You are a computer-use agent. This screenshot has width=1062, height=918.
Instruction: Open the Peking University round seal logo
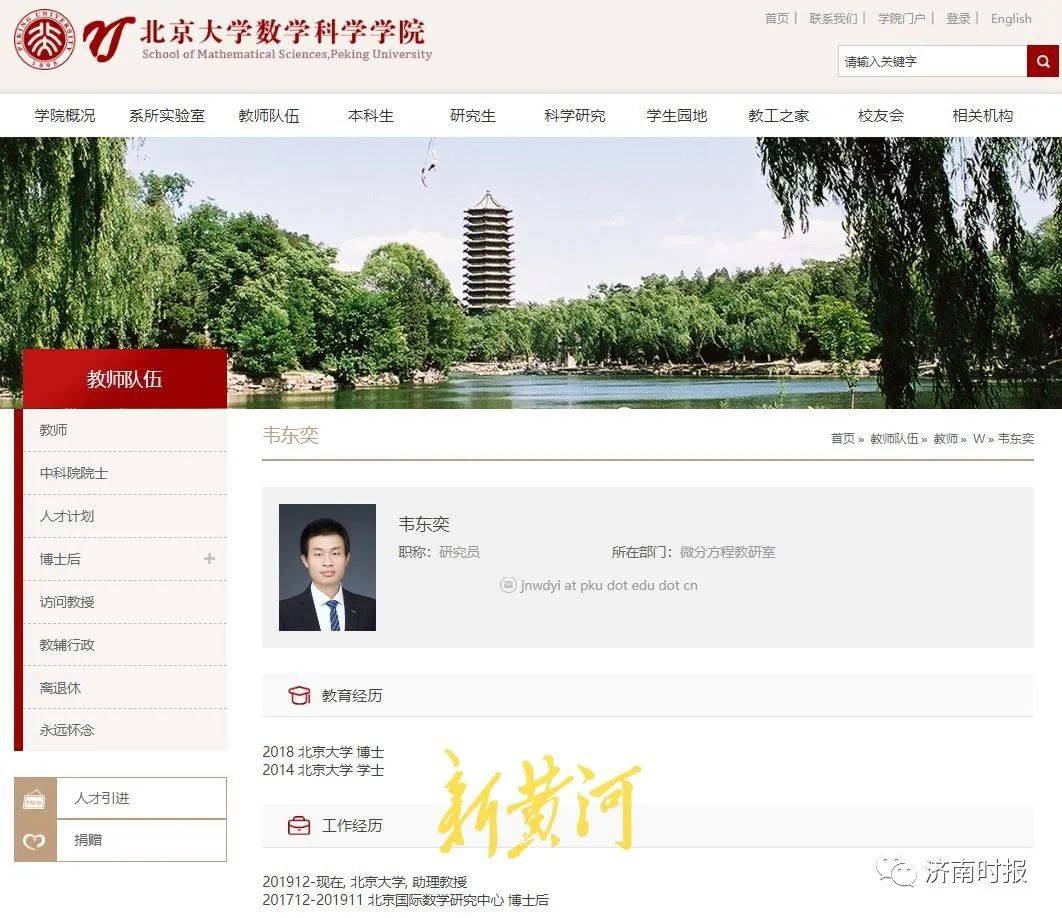pyautogui.click(x=44, y=39)
